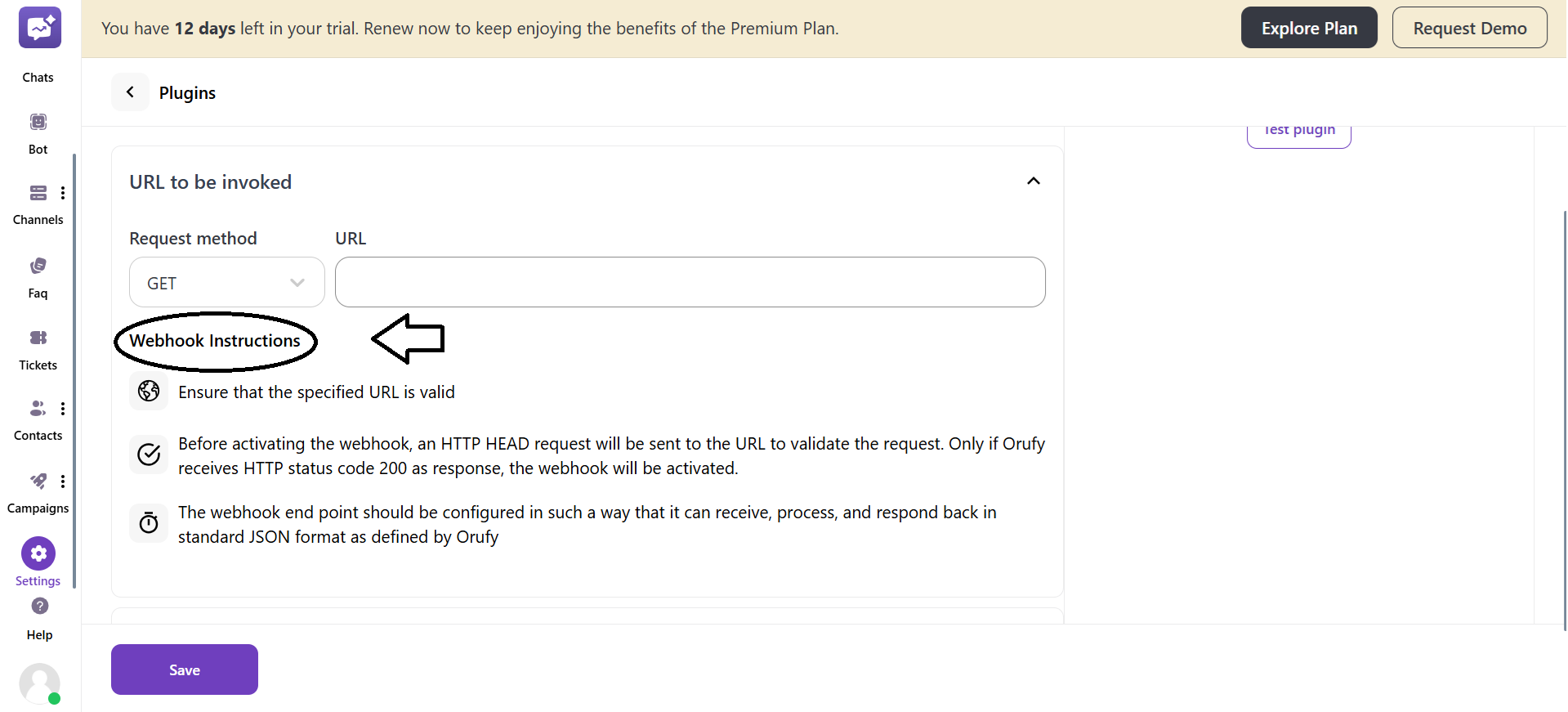The width and height of the screenshot is (1568, 712).
Task: Open the Help icon at the bottom sidebar
Action: [x=38, y=607]
